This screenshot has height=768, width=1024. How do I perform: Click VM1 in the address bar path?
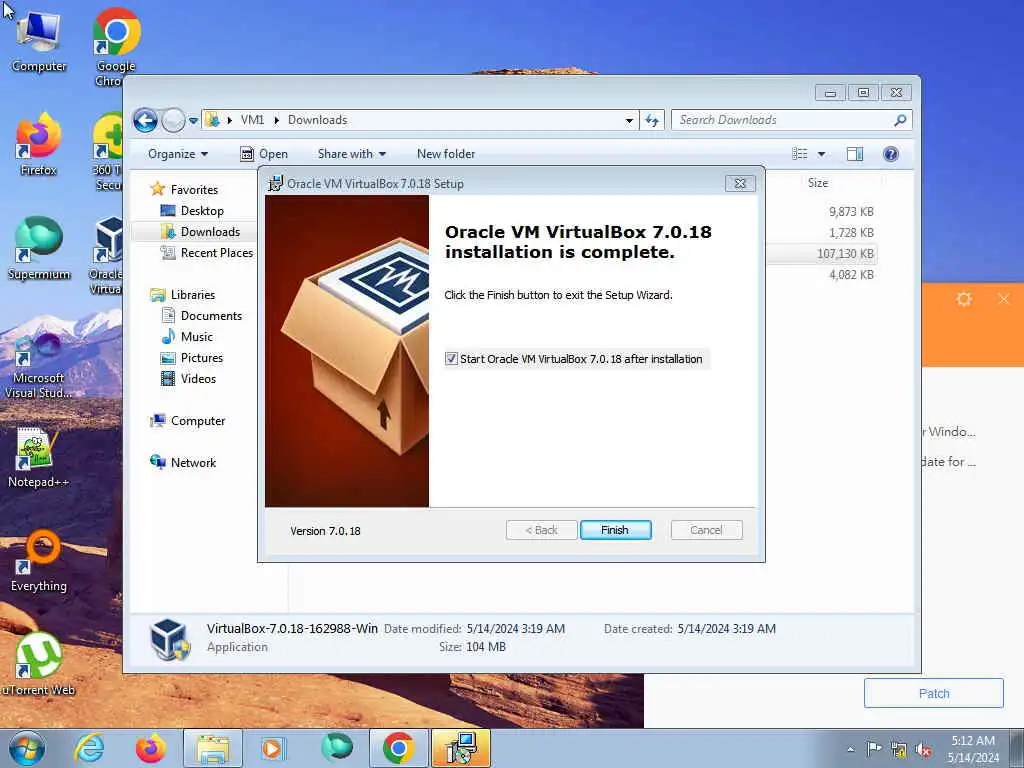pos(252,120)
